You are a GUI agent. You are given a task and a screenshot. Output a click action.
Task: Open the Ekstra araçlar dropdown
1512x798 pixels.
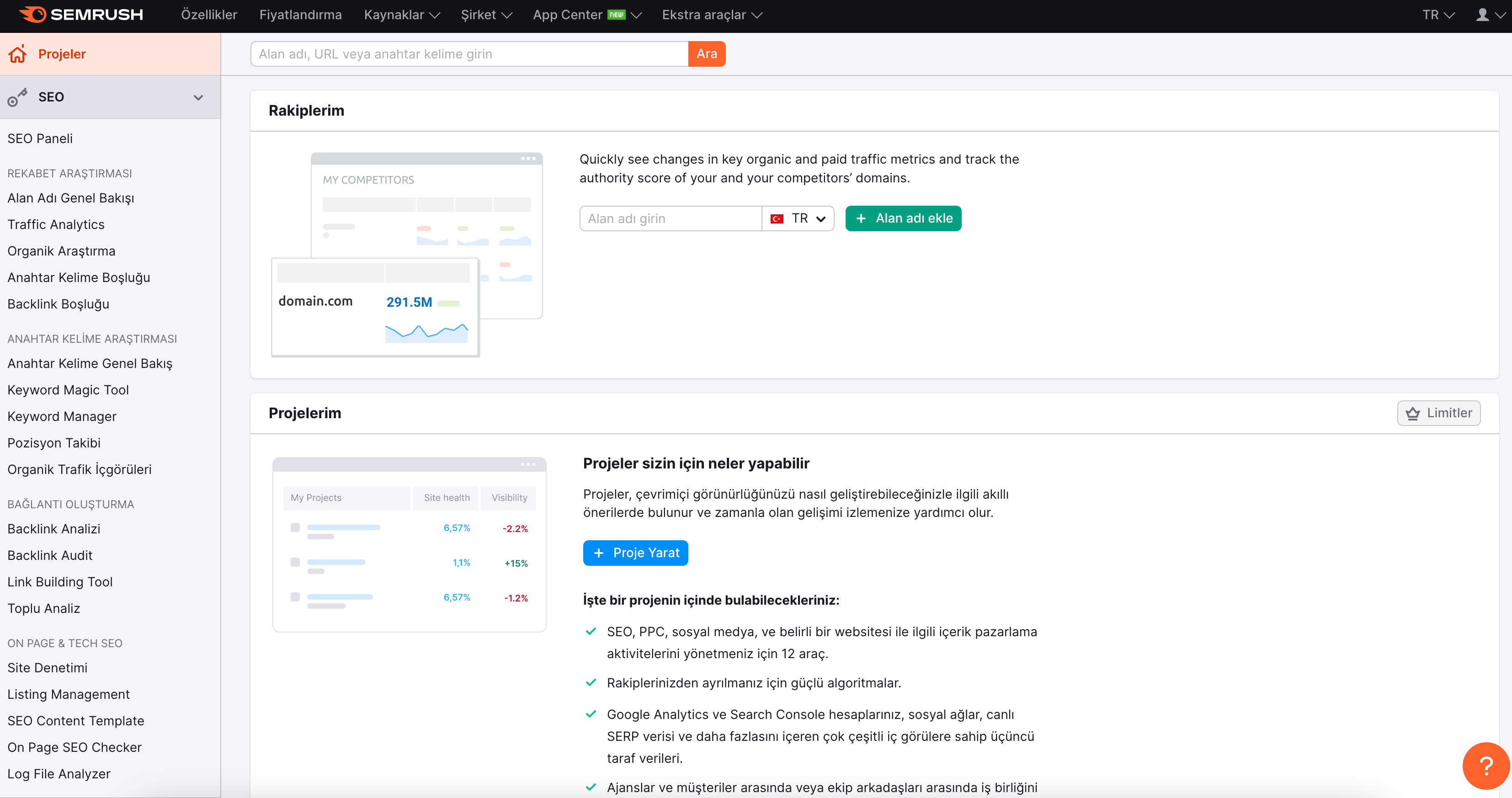[712, 15]
